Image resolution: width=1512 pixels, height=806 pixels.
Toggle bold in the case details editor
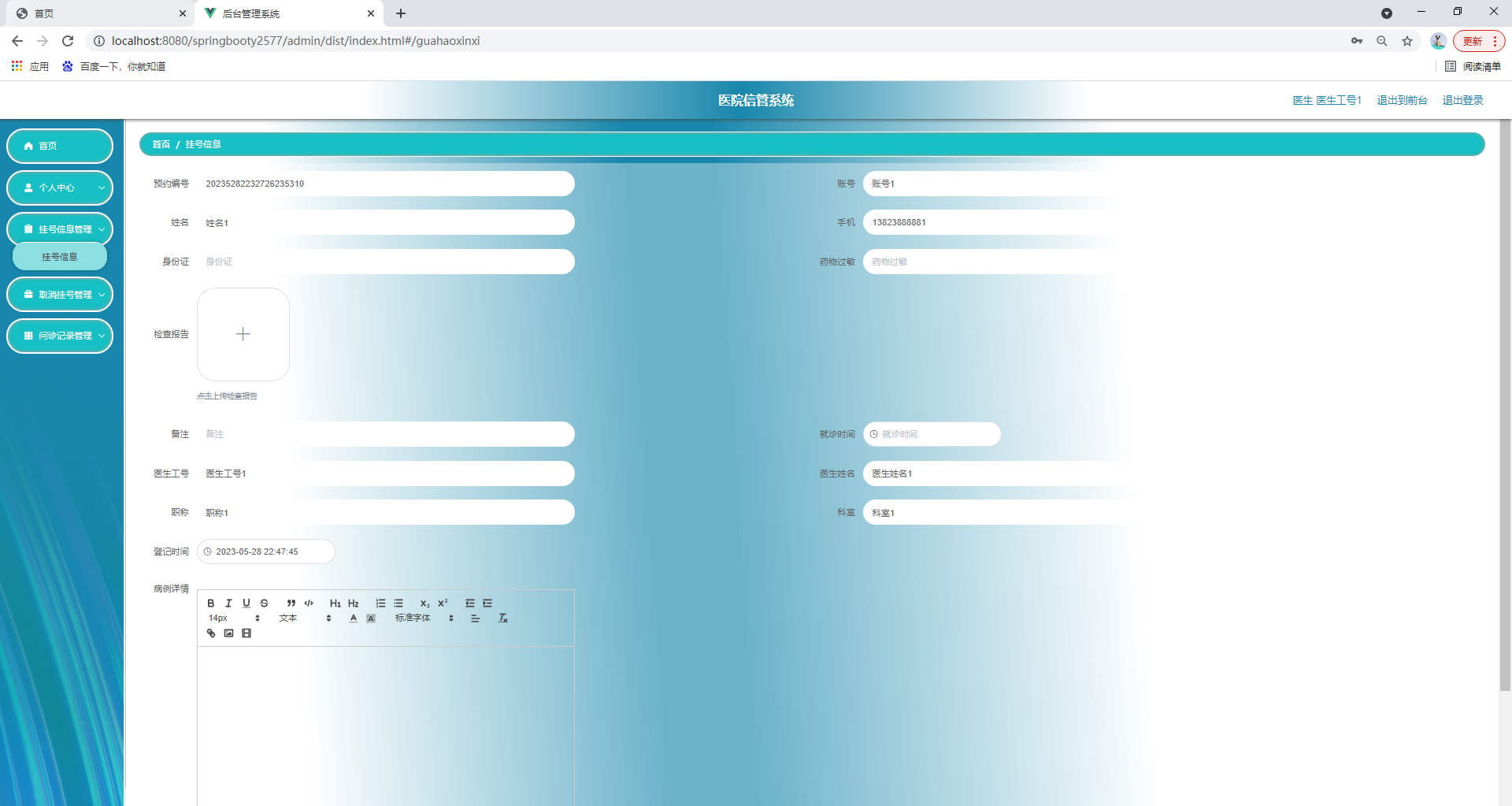click(x=211, y=604)
